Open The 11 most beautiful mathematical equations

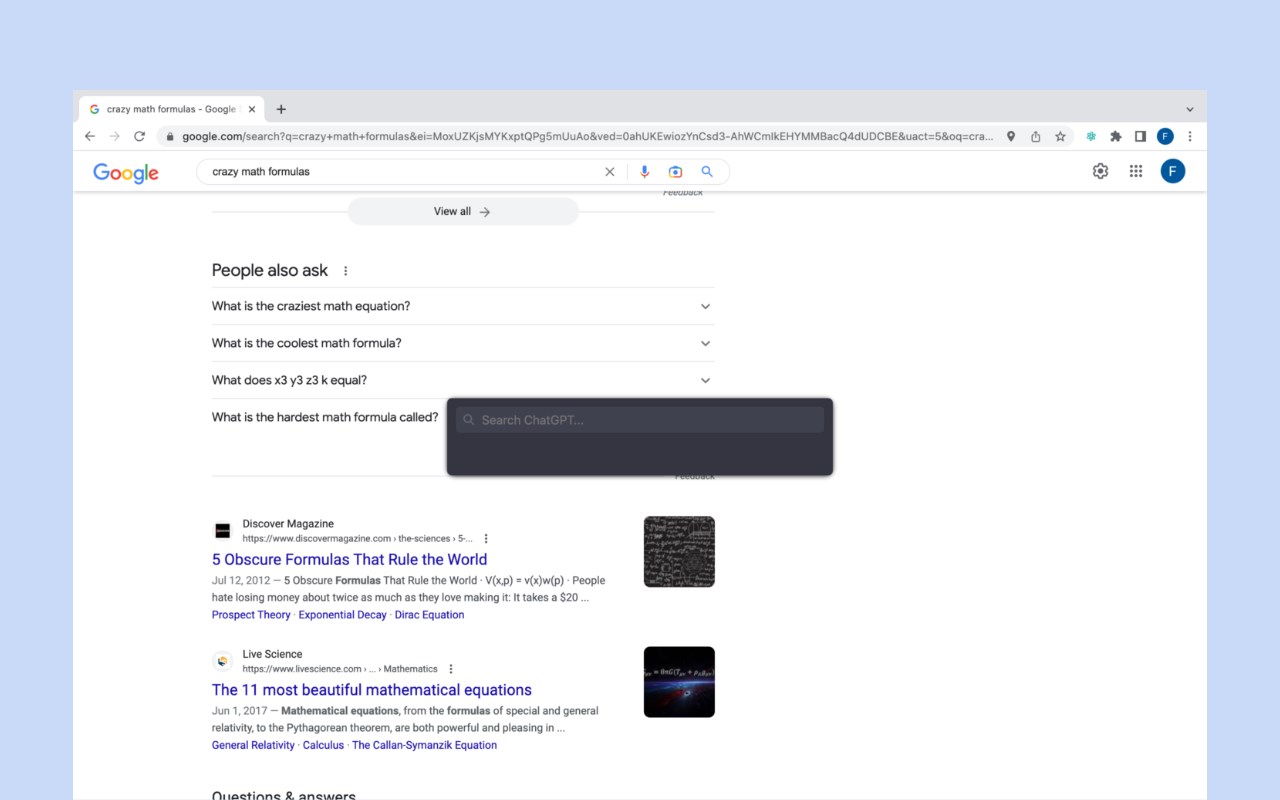[x=372, y=689]
